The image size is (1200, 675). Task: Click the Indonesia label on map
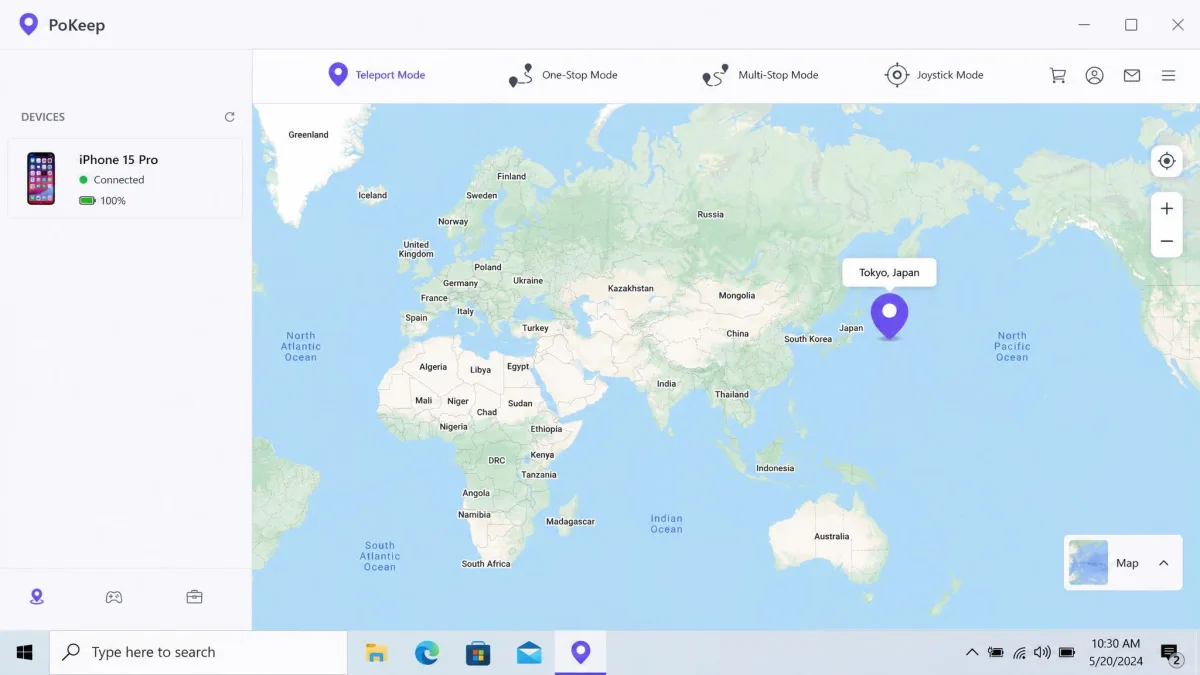[x=775, y=468]
